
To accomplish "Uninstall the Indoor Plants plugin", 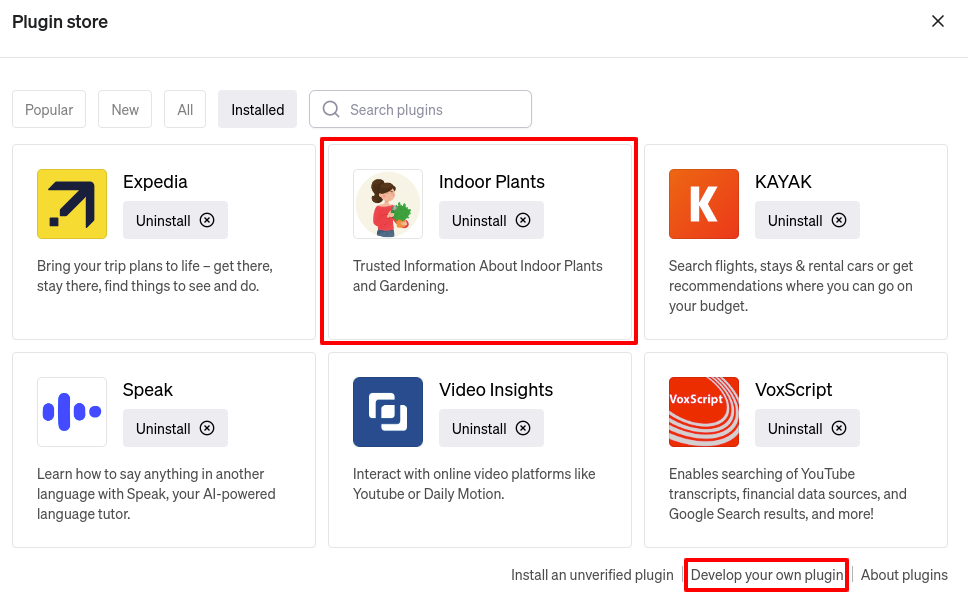I will tap(491, 220).
